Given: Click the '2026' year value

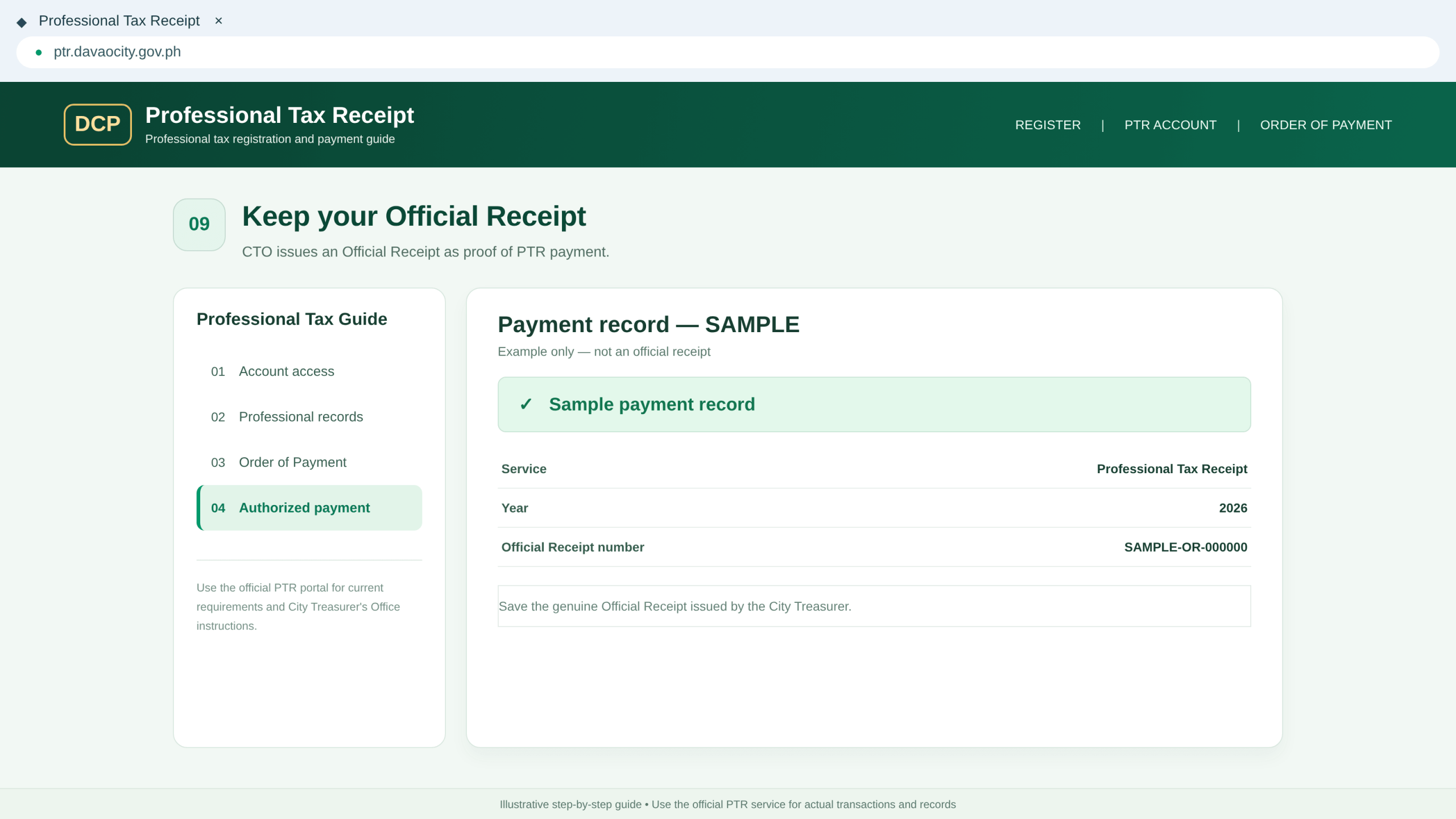Looking at the screenshot, I should click(1233, 508).
